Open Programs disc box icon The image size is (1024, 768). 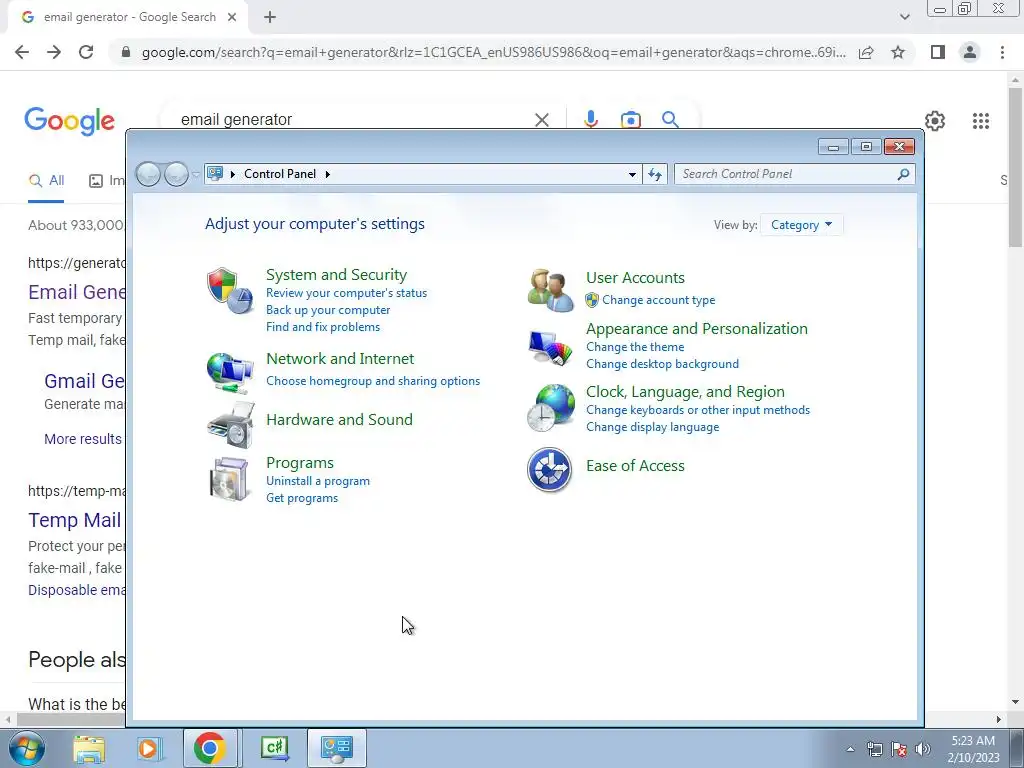tap(229, 479)
